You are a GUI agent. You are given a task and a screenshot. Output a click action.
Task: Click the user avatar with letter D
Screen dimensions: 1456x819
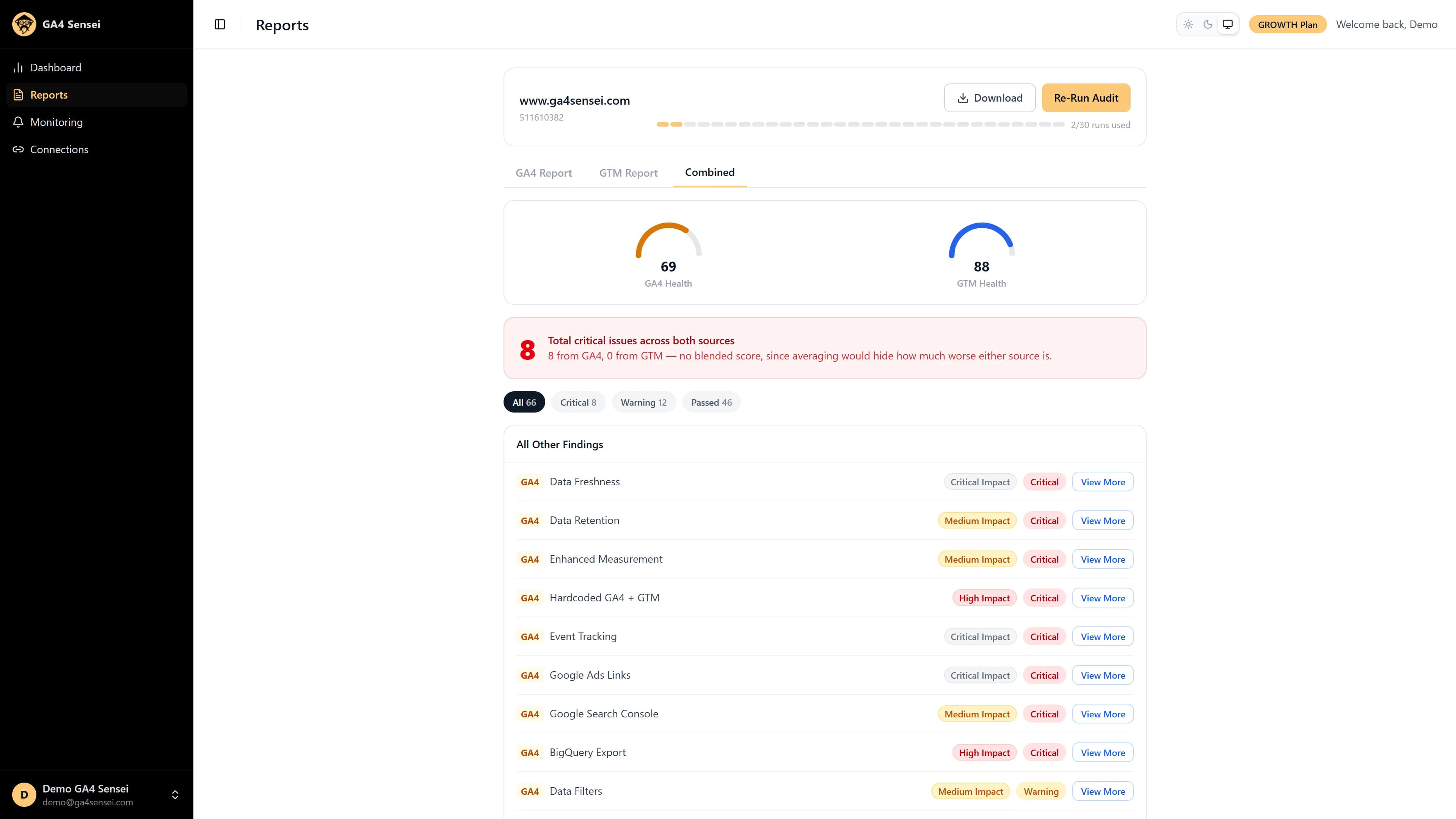[24, 795]
